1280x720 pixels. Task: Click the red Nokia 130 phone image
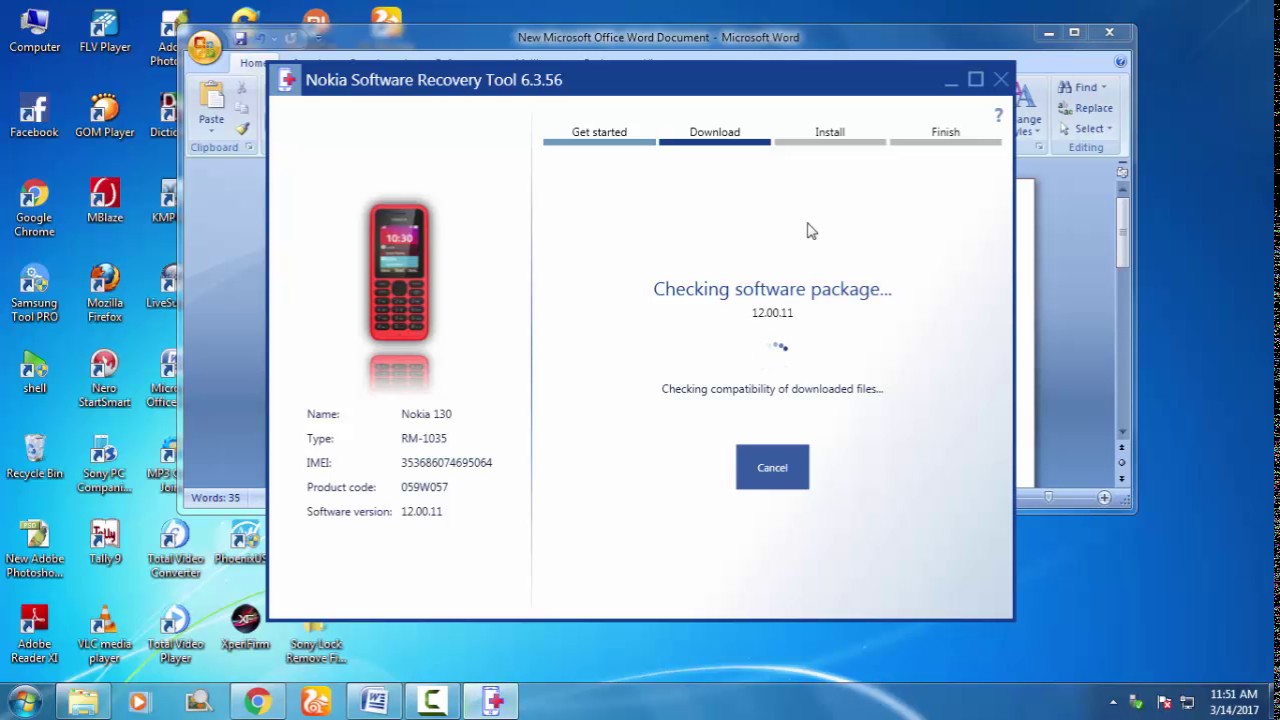[x=399, y=272]
